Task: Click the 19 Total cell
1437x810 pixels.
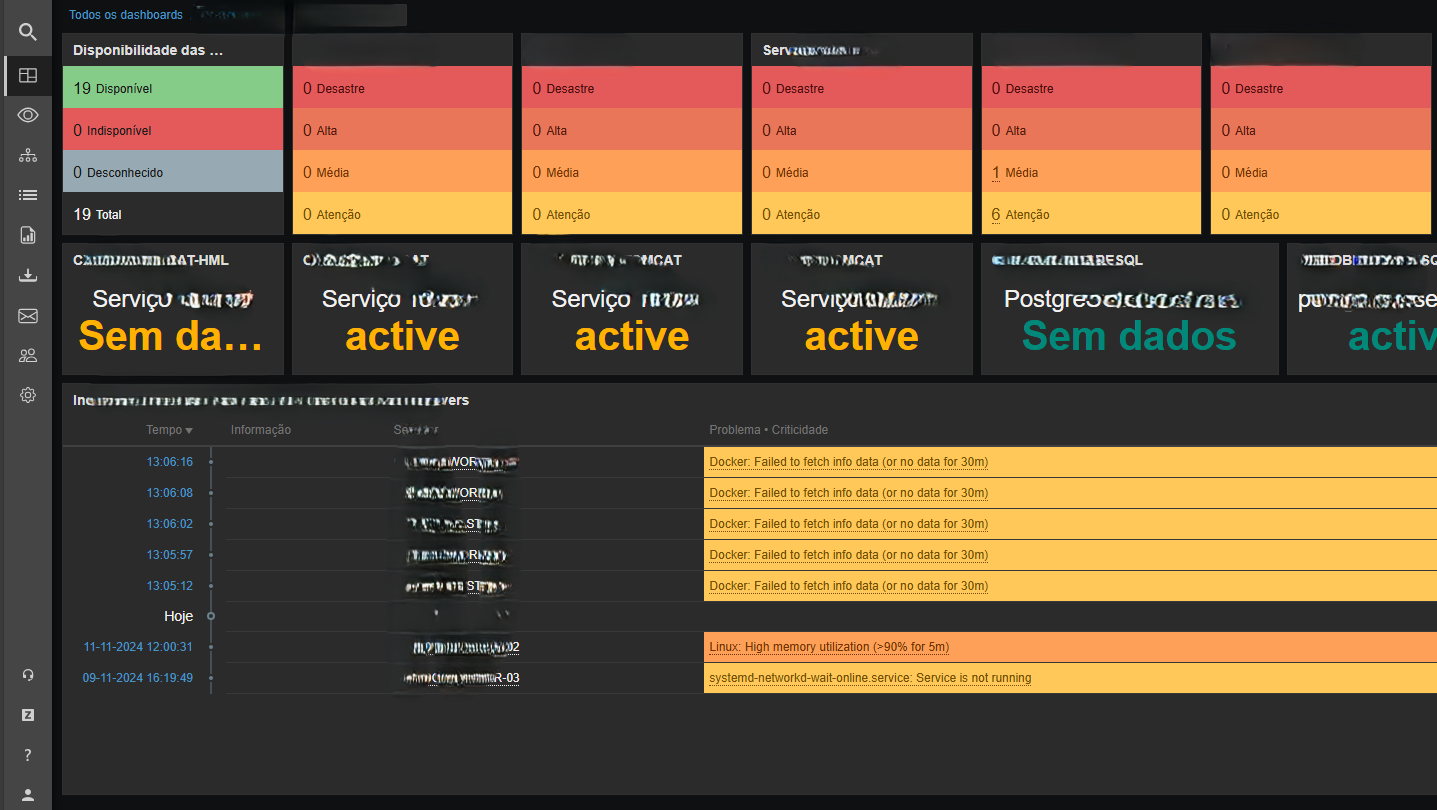Action: (x=173, y=214)
